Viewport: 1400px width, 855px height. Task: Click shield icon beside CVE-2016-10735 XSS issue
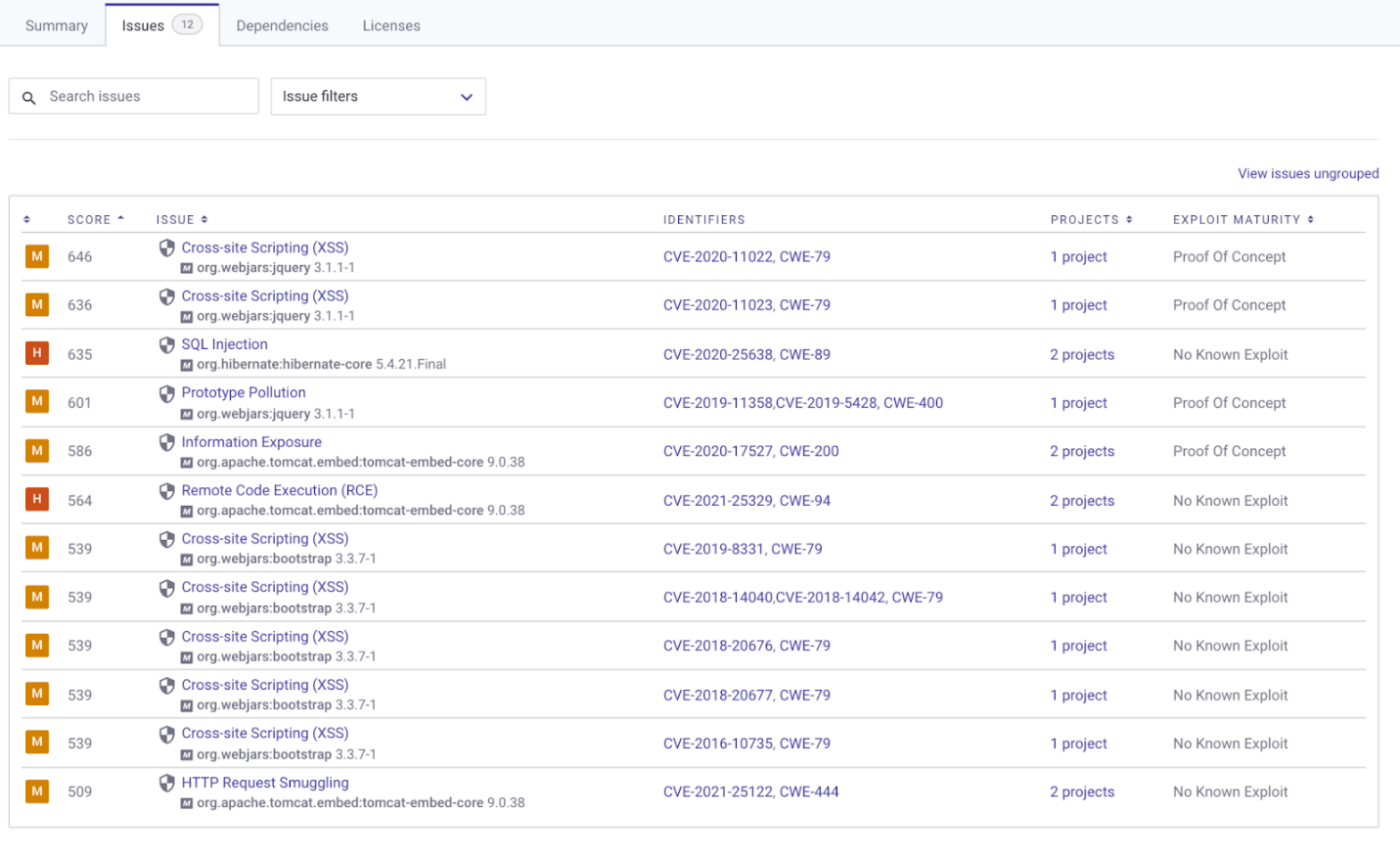click(x=167, y=734)
